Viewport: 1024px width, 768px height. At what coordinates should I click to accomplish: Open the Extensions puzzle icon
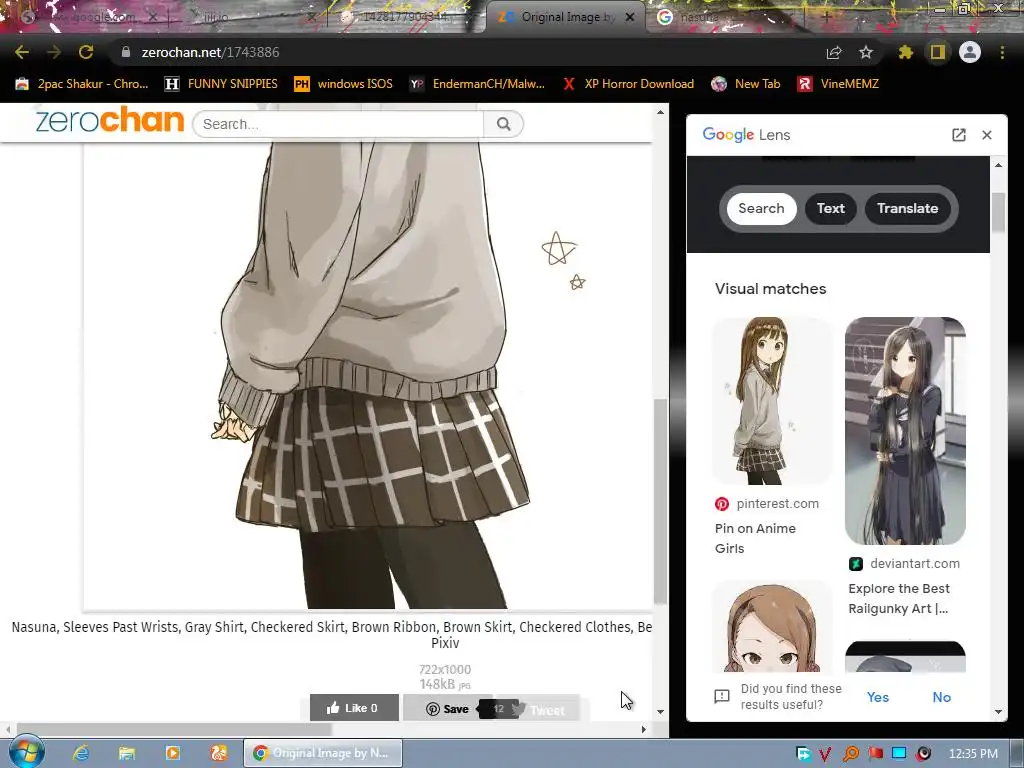(x=905, y=52)
